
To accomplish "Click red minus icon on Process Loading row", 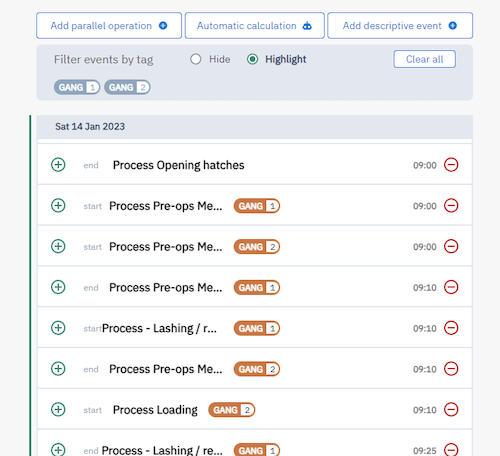I will click(451, 409).
